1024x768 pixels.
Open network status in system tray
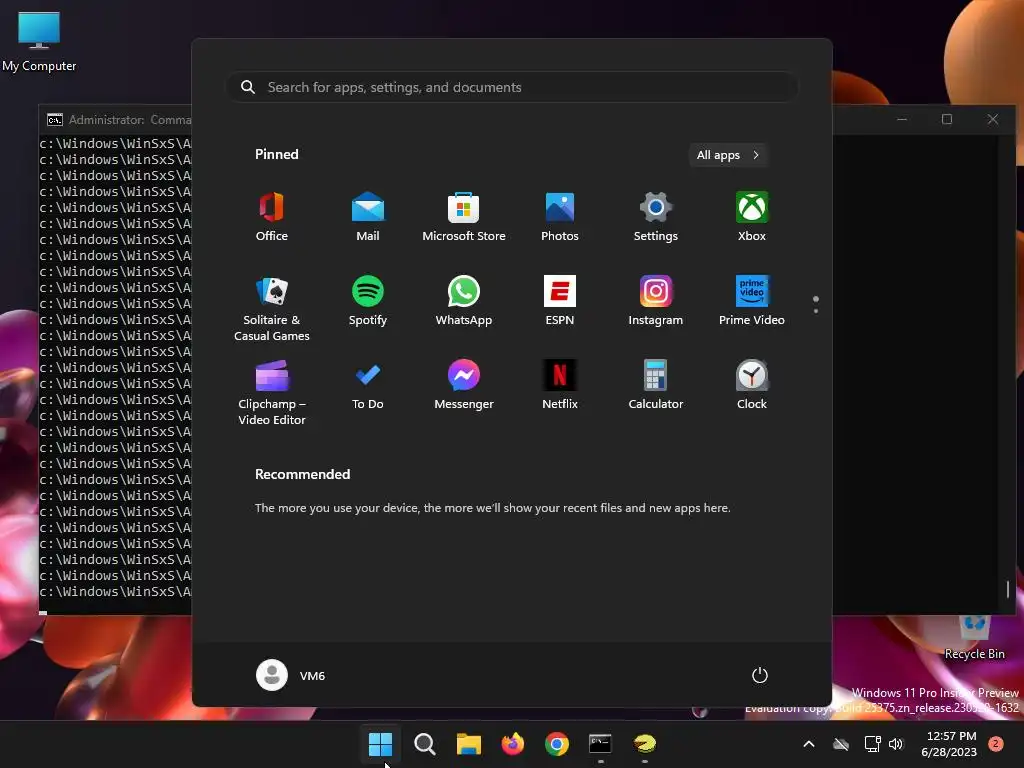(x=872, y=744)
